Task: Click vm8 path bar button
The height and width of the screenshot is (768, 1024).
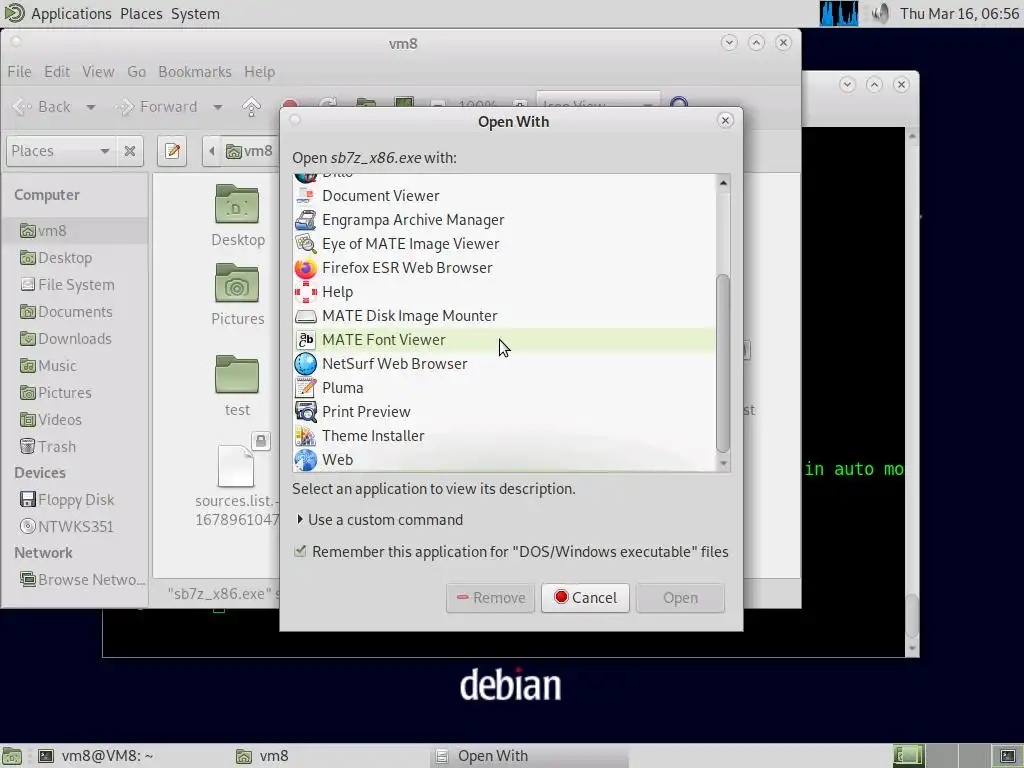Action: tap(249, 152)
